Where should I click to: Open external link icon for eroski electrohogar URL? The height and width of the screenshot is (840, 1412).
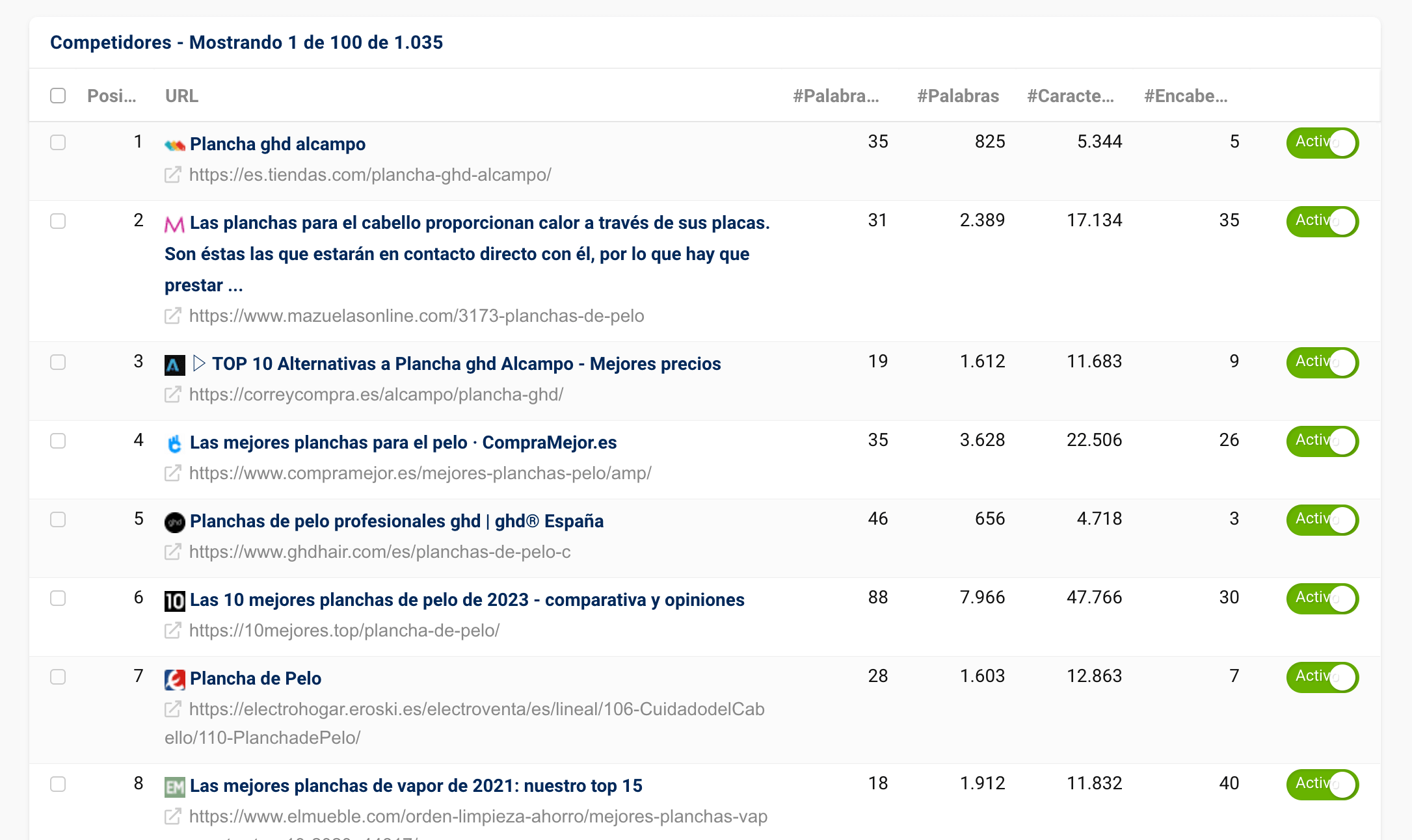pyautogui.click(x=172, y=709)
